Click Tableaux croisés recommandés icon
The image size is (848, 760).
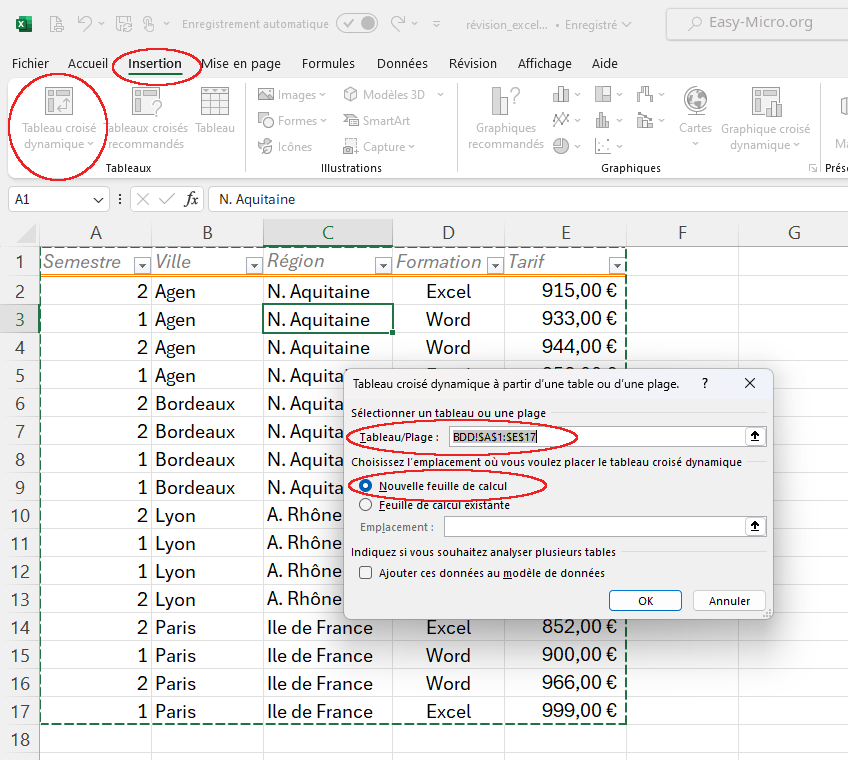pos(147,101)
